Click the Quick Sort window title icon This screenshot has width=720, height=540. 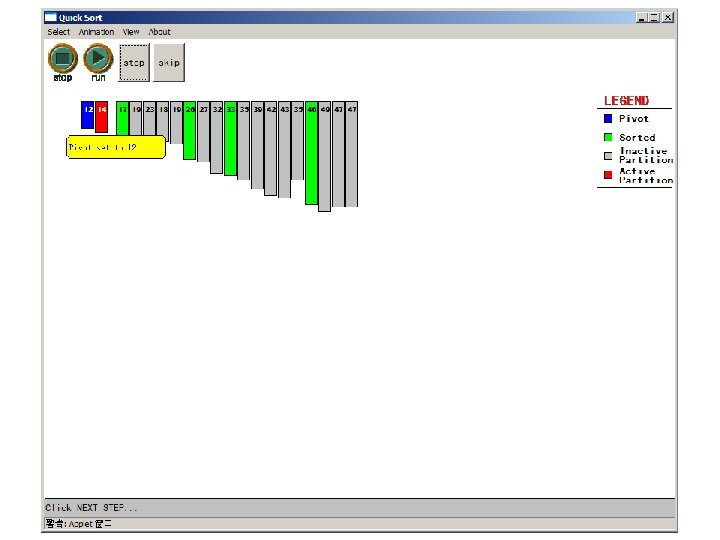pos(50,17)
